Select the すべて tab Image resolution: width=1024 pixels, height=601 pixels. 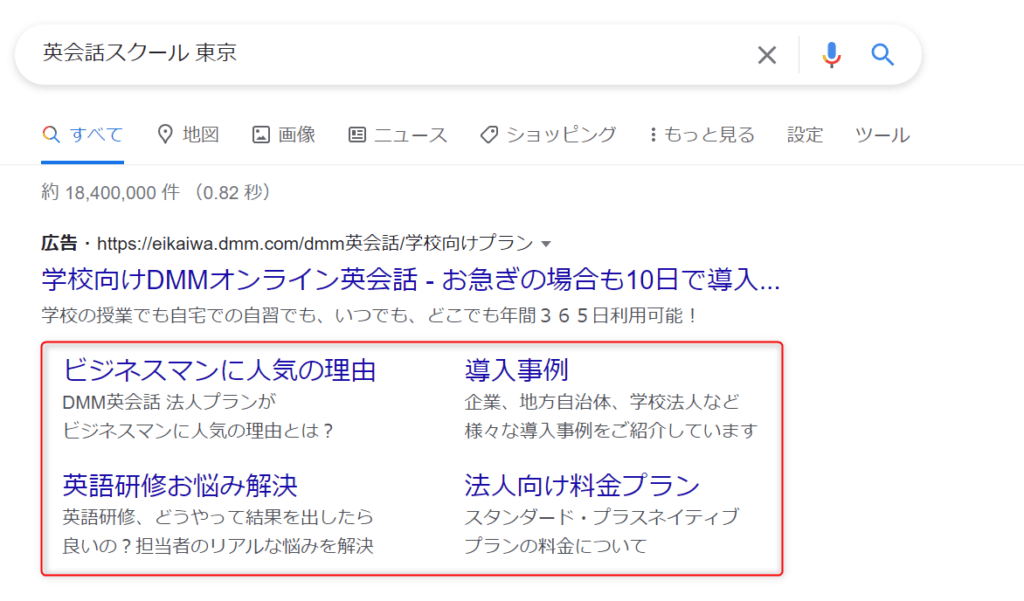pyautogui.click(x=83, y=135)
